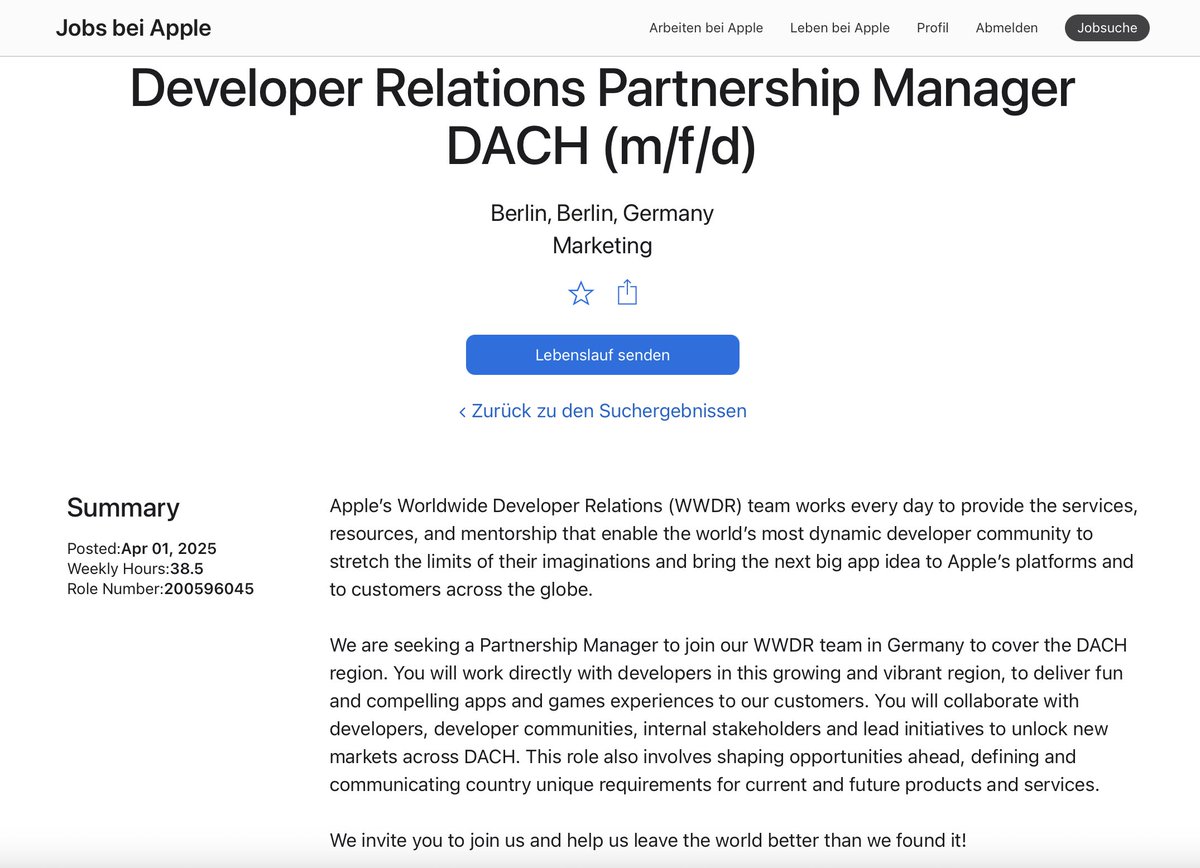Open your Profil from the top navigation

(x=932, y=28)
